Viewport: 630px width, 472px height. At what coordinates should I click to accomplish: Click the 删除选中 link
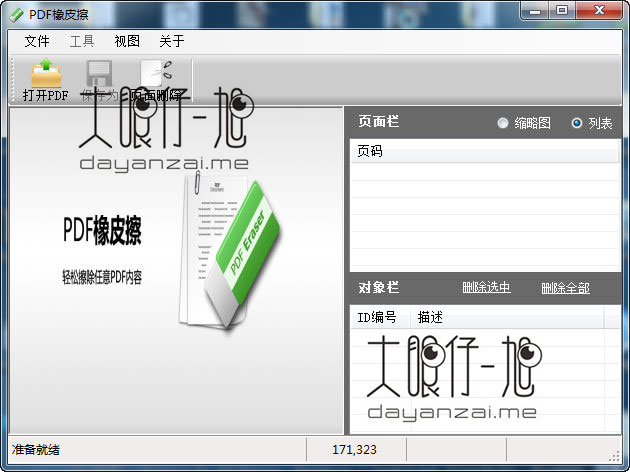pos(486,287)
